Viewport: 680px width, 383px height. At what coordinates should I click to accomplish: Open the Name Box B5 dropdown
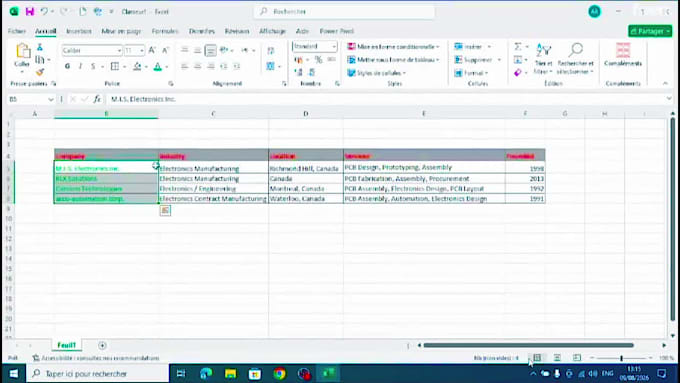pos(51,99)
